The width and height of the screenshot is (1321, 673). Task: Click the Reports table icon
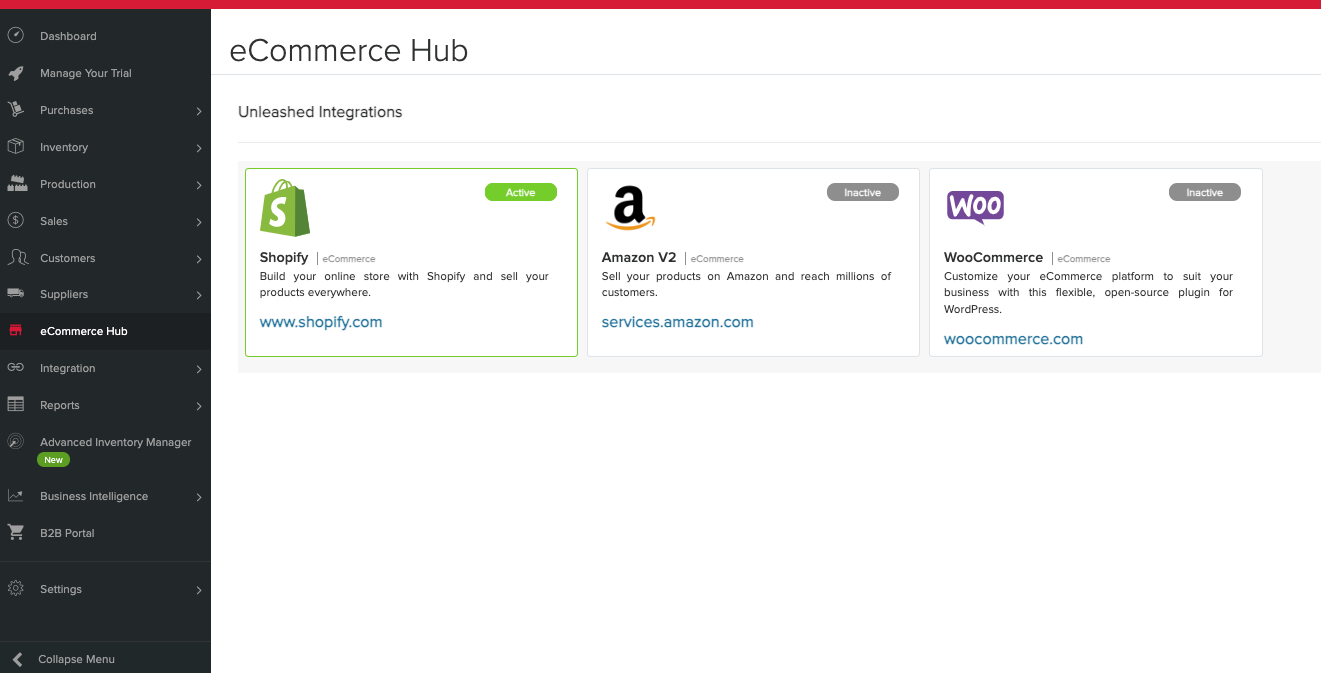click(15, 405)
